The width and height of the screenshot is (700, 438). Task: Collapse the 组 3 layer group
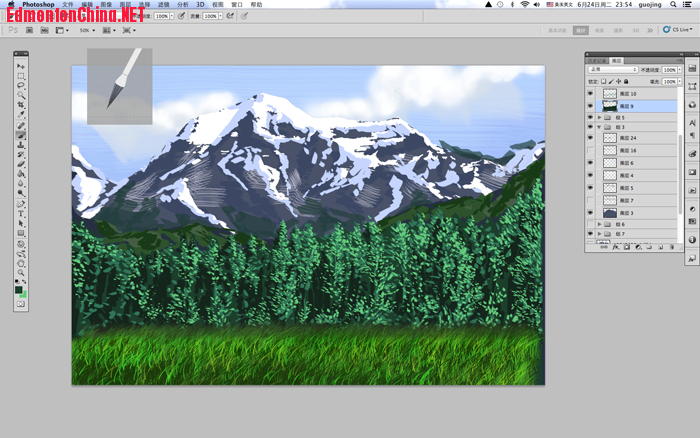(599, 128)
